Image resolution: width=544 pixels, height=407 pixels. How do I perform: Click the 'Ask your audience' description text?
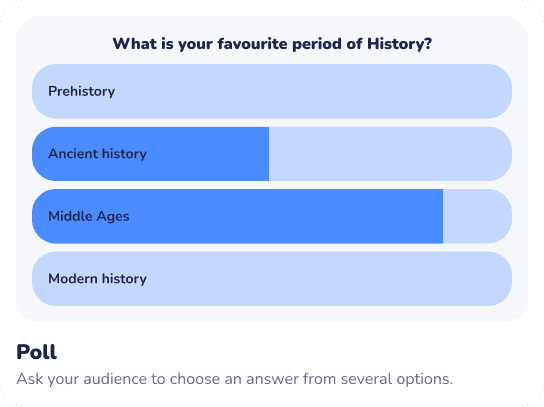(x=235, y=379)
